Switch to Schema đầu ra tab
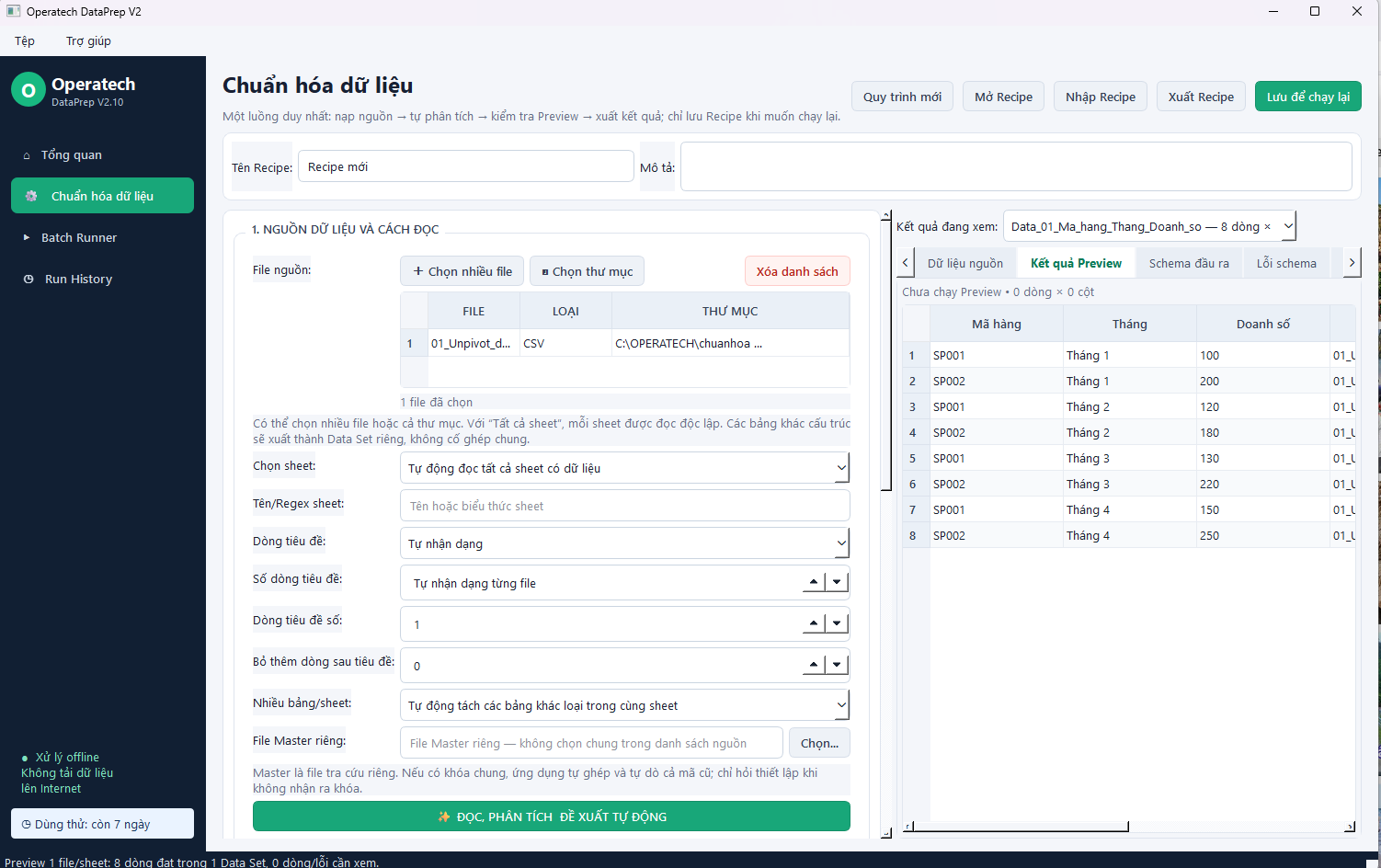 point(1189,263)
